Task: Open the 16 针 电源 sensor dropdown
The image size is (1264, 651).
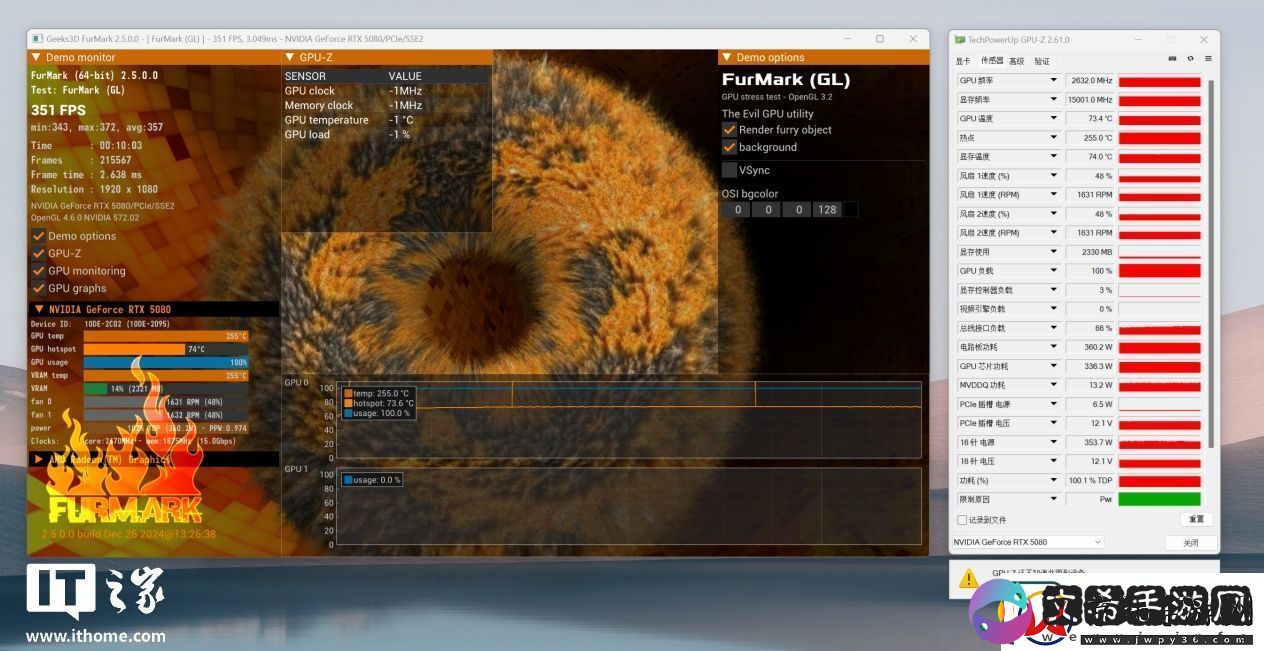Action: (1053, 442)
